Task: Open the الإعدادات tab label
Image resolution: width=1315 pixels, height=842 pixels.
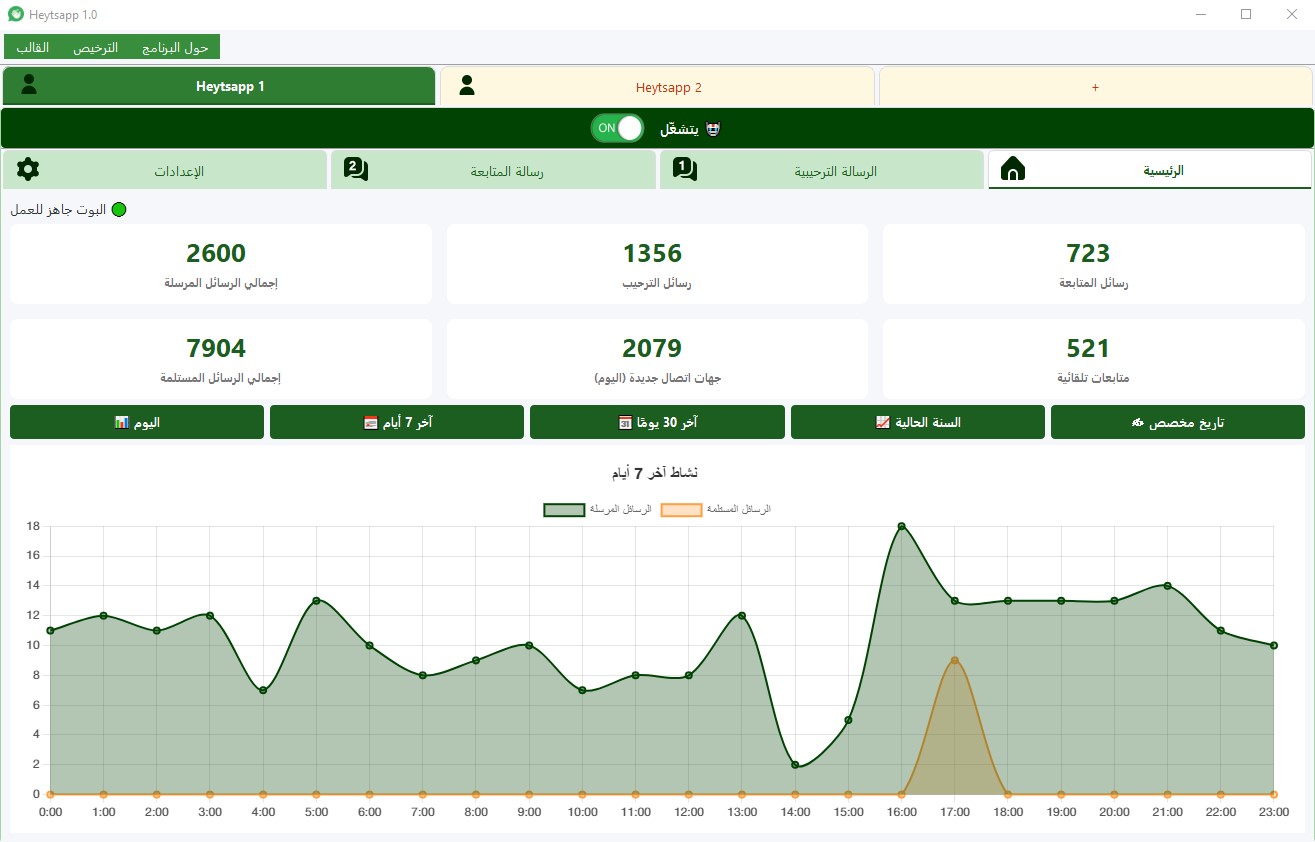Action: click(x=179, y=171)
